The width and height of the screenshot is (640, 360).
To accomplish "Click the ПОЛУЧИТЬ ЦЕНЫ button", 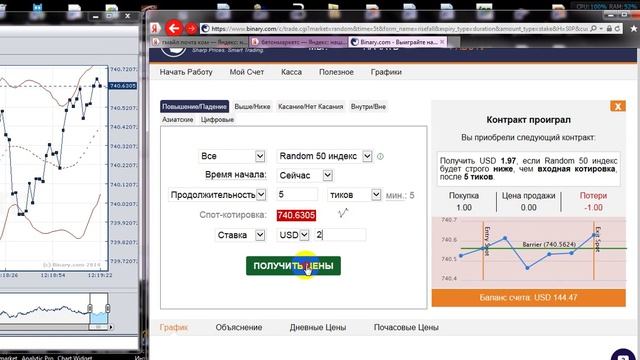I will point(293,266).
